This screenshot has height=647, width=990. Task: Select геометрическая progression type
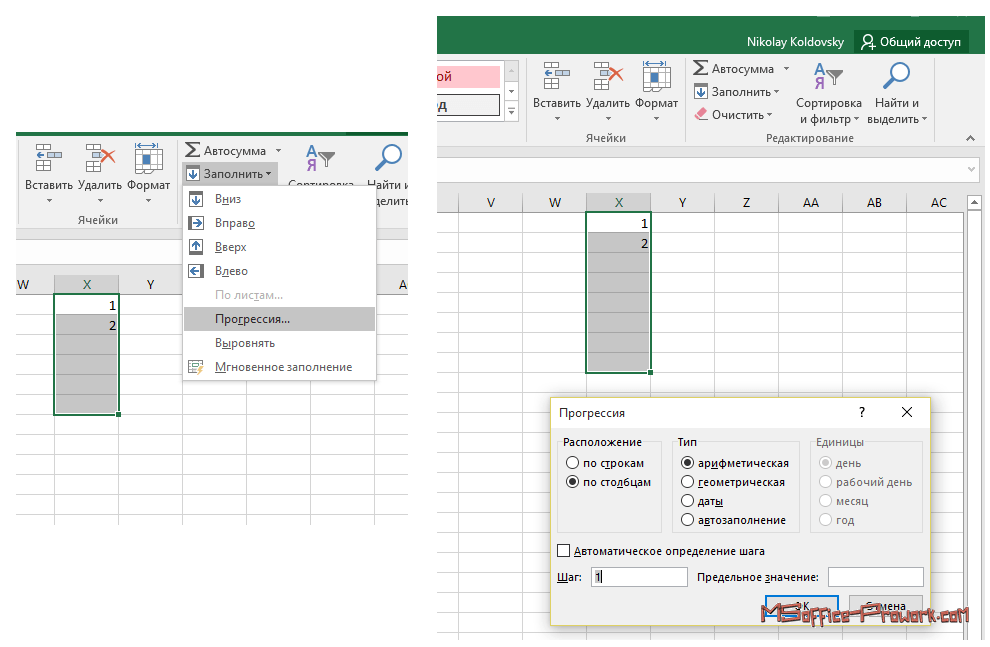coord(688,482)
